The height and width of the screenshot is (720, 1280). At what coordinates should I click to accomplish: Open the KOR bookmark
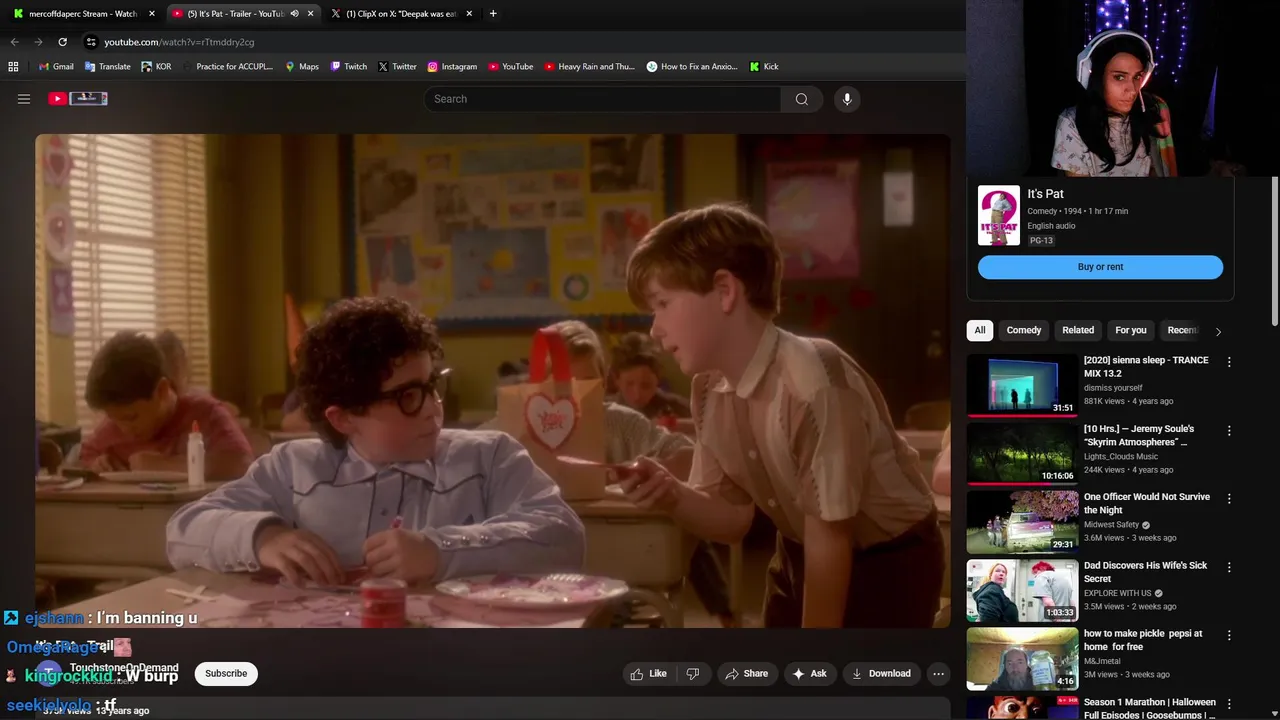click(157, 67)
